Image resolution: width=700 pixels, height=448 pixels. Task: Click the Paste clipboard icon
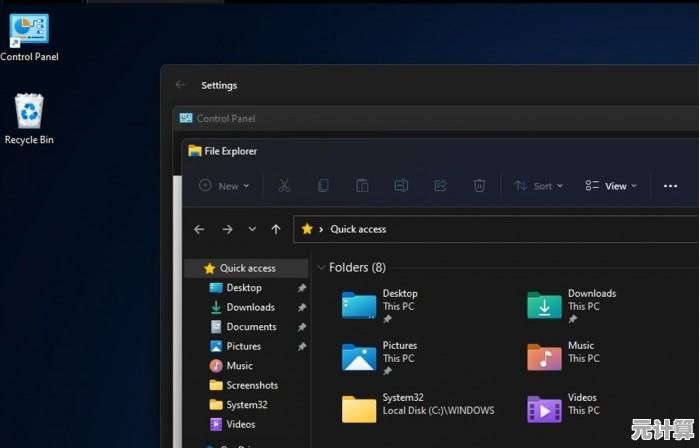362,186
